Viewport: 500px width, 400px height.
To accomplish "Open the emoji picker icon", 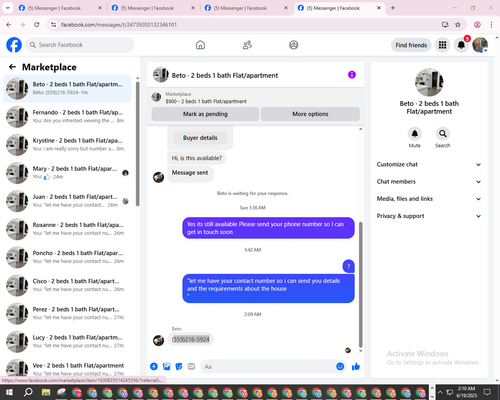I will [340, 367].
